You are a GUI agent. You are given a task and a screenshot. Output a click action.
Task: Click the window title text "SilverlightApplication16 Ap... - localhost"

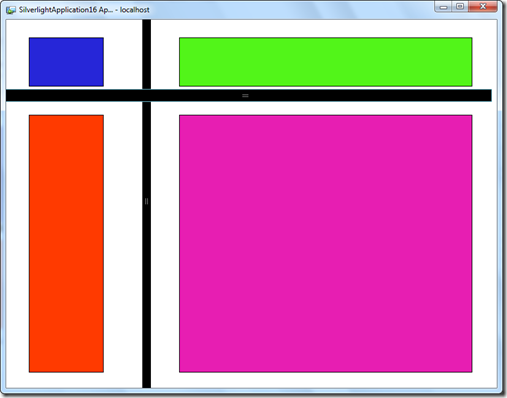(x=84, y=10)
